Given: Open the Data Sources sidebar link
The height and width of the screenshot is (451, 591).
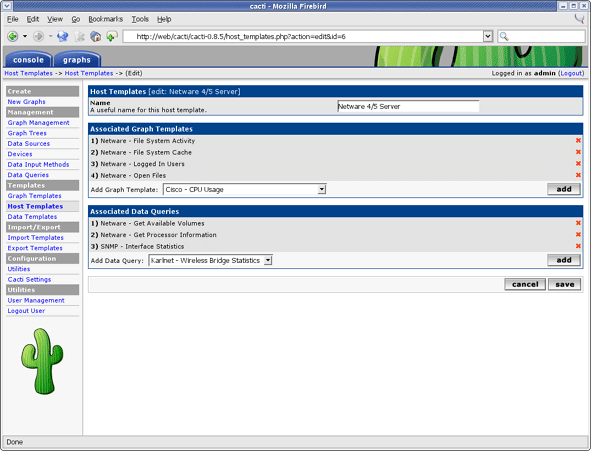Looking at the screenshot, I should [x=29, y=144].
